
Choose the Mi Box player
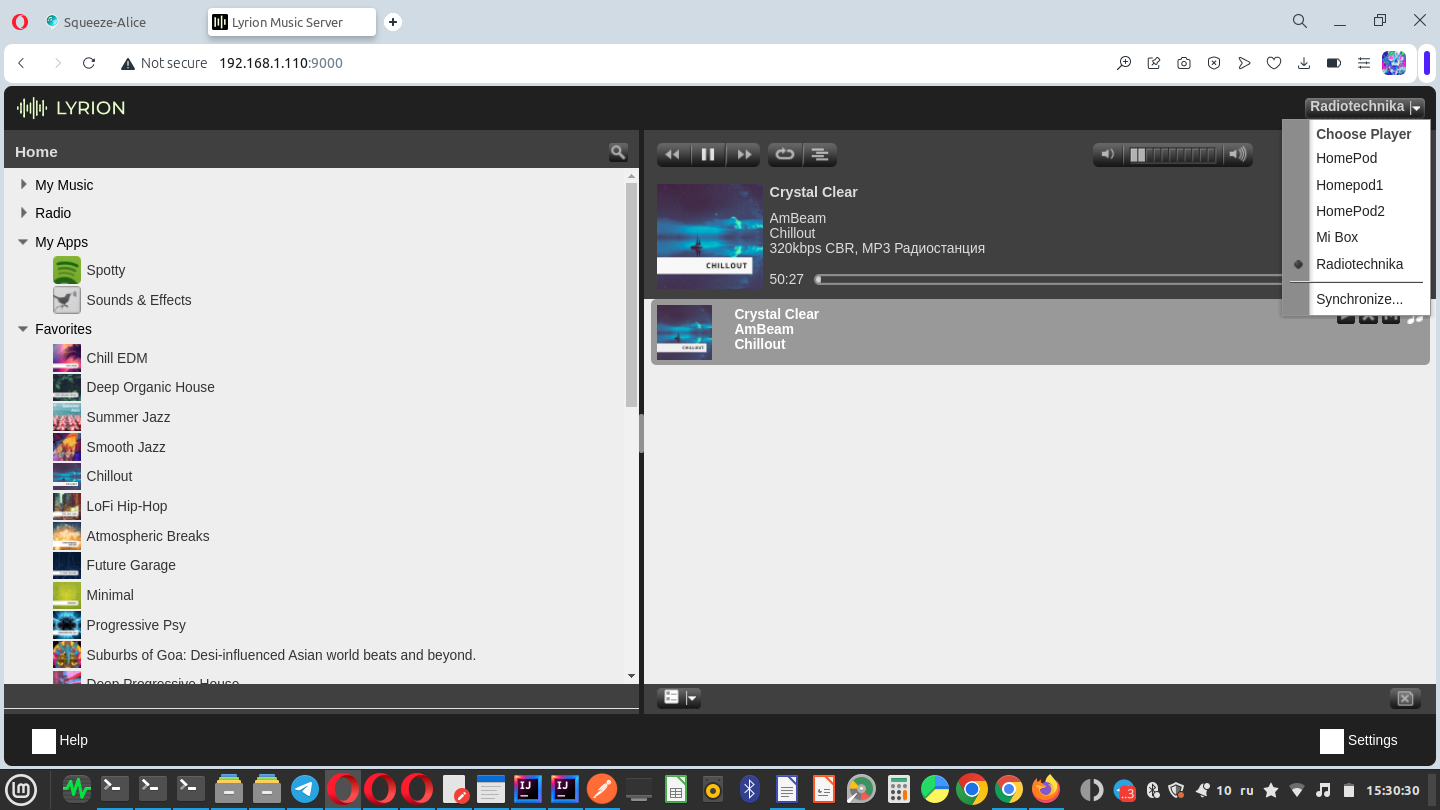[x=1337, y=237]
